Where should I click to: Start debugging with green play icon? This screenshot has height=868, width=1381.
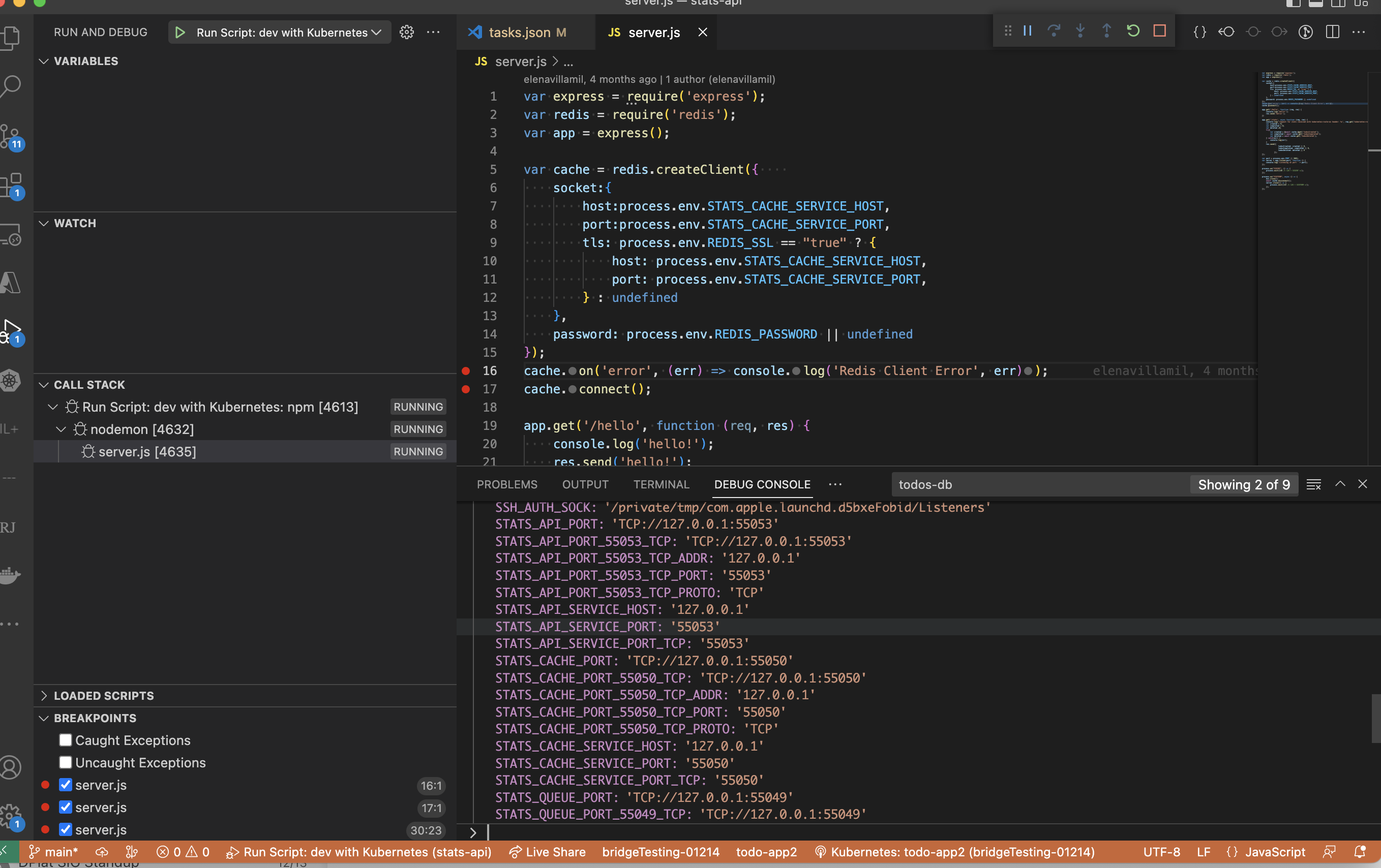point(179,33)
